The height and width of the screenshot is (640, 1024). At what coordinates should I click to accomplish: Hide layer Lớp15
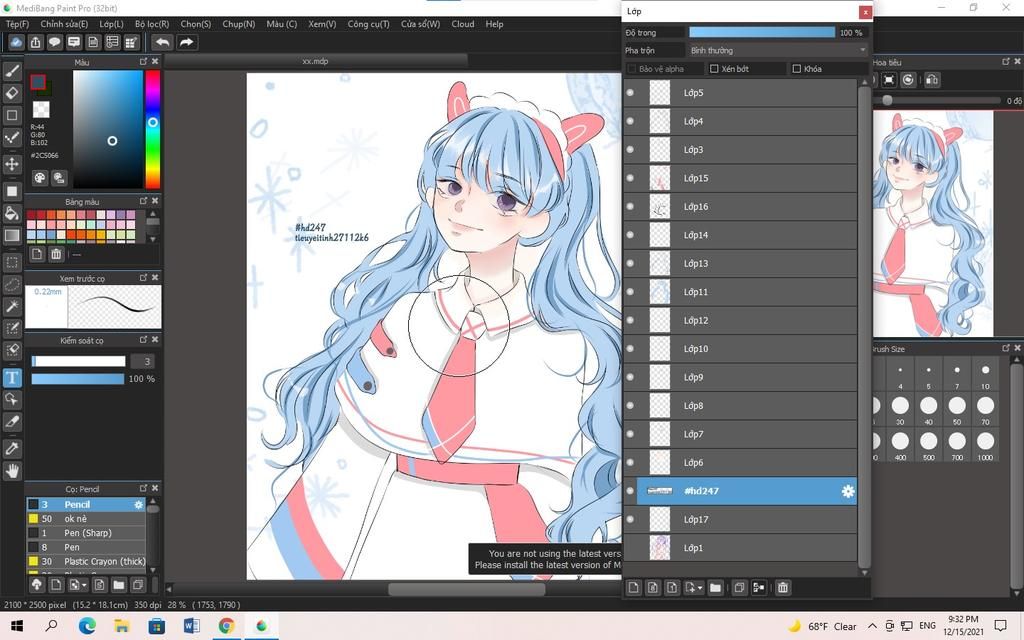[630, 178]
